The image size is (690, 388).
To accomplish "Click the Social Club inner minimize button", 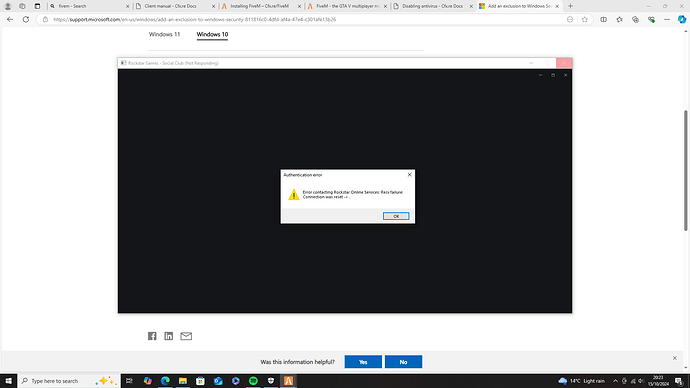I will tap(540, 75).
